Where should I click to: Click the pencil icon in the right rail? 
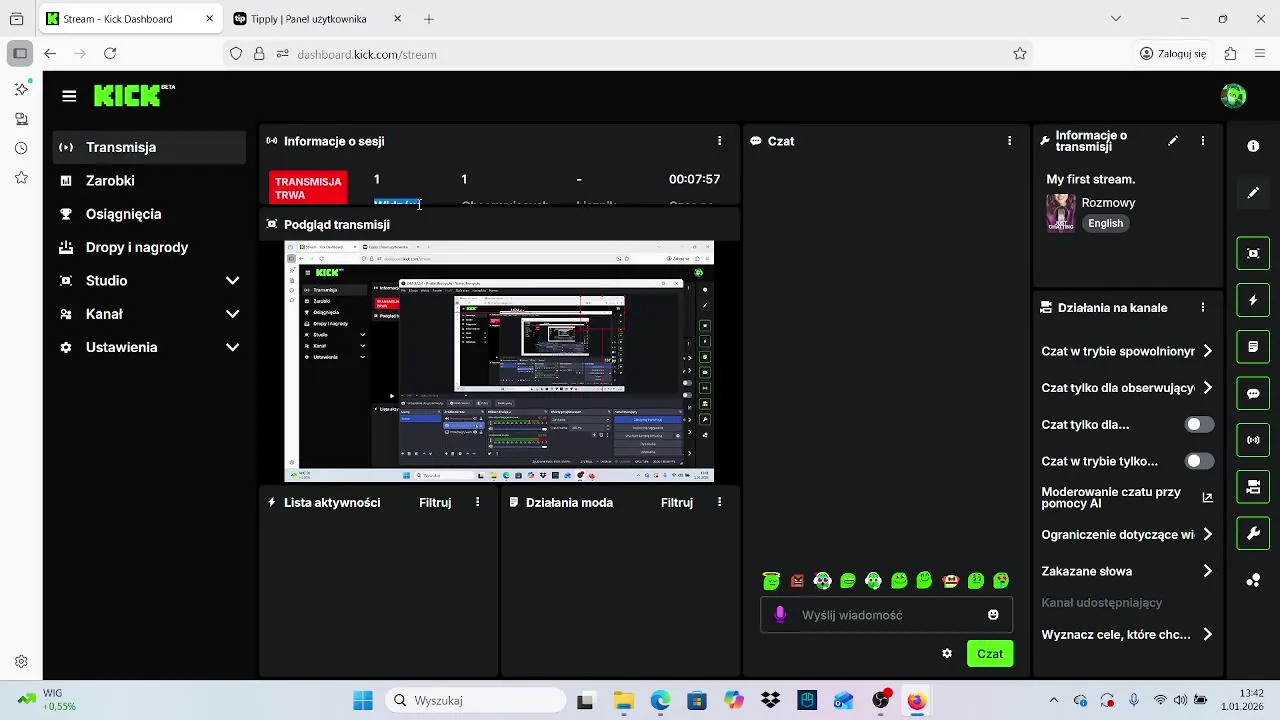coord(1253,193)
